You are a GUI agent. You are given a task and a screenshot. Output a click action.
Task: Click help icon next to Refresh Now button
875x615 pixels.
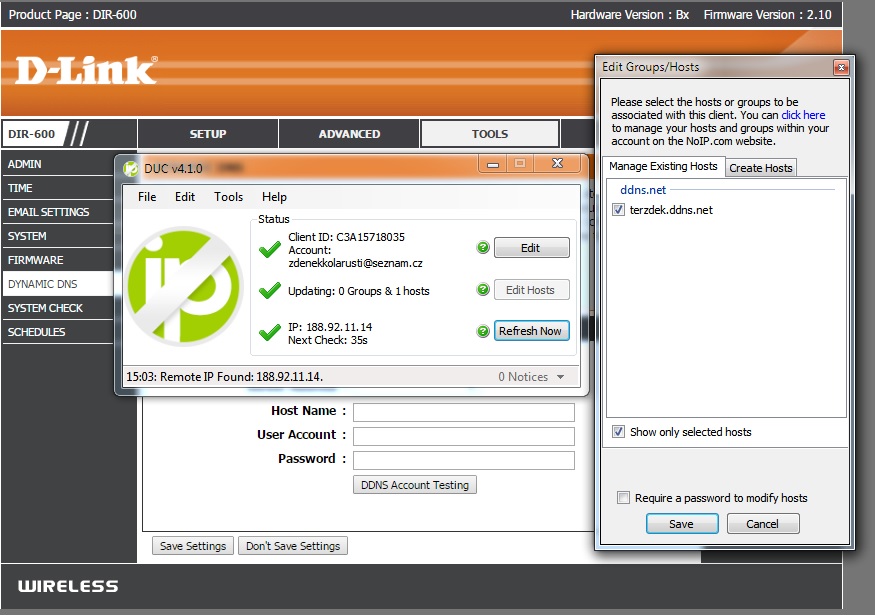click(x=483, y=331)
